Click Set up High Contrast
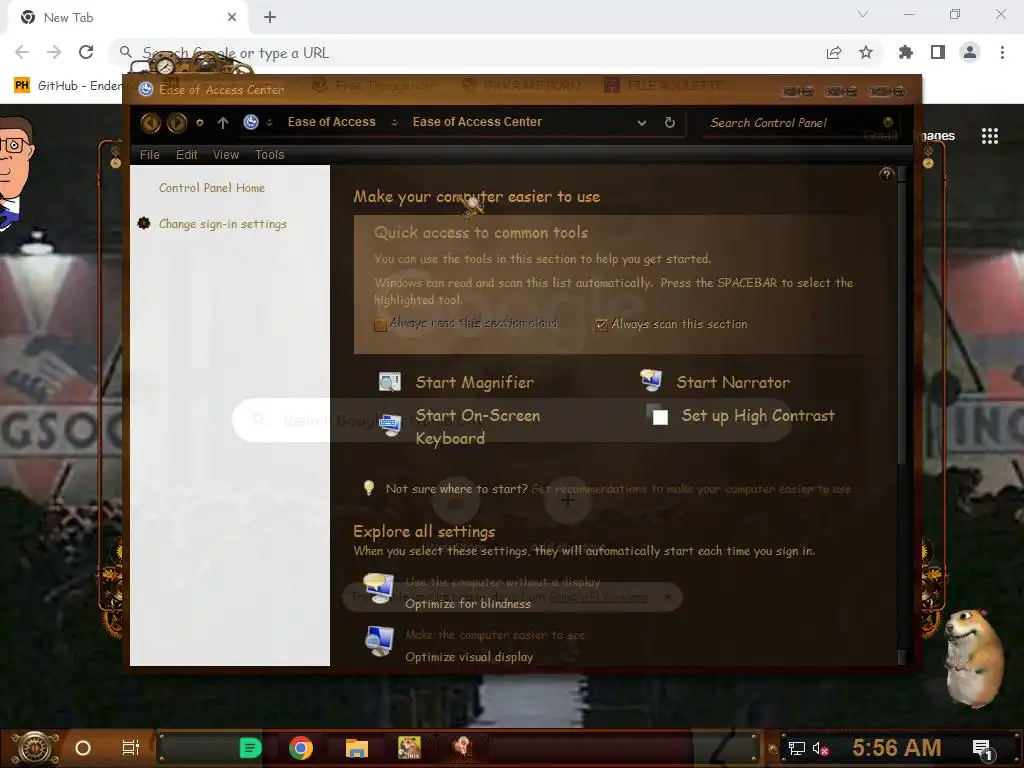1024x768 pixels. pyautogui.click(x=758, y=415)
